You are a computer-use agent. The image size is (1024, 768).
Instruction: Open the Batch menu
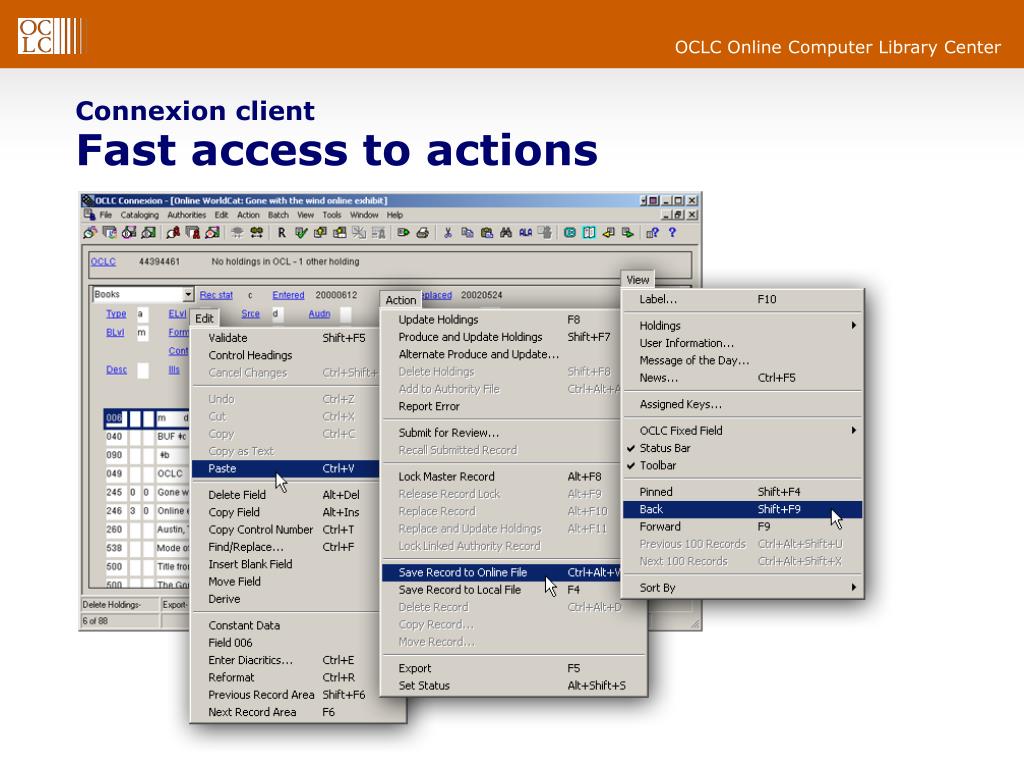point(278,215)
